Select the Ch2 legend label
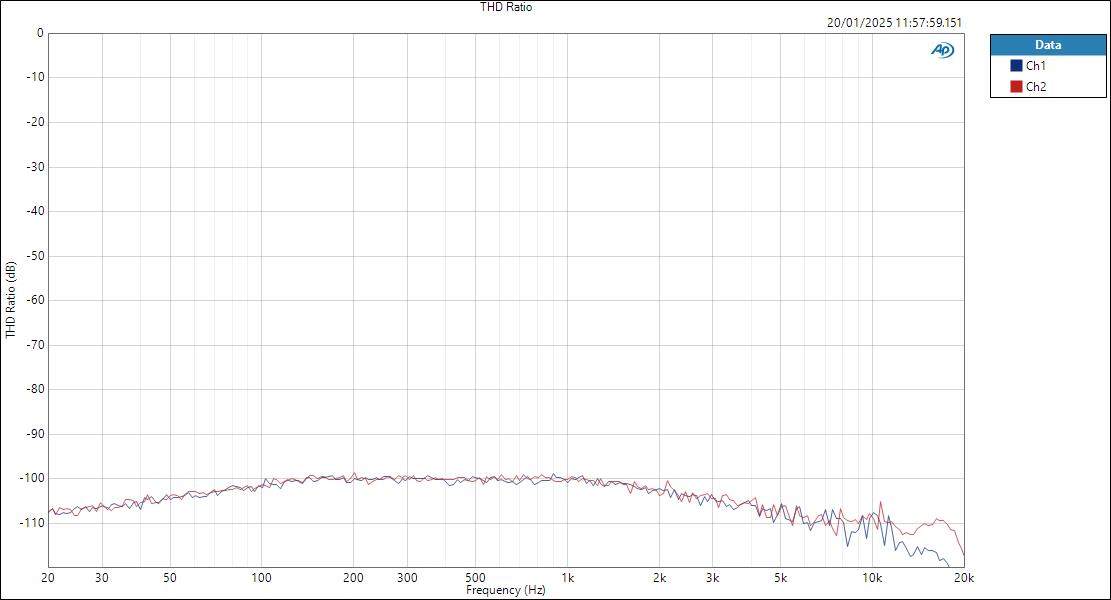 1036,86
